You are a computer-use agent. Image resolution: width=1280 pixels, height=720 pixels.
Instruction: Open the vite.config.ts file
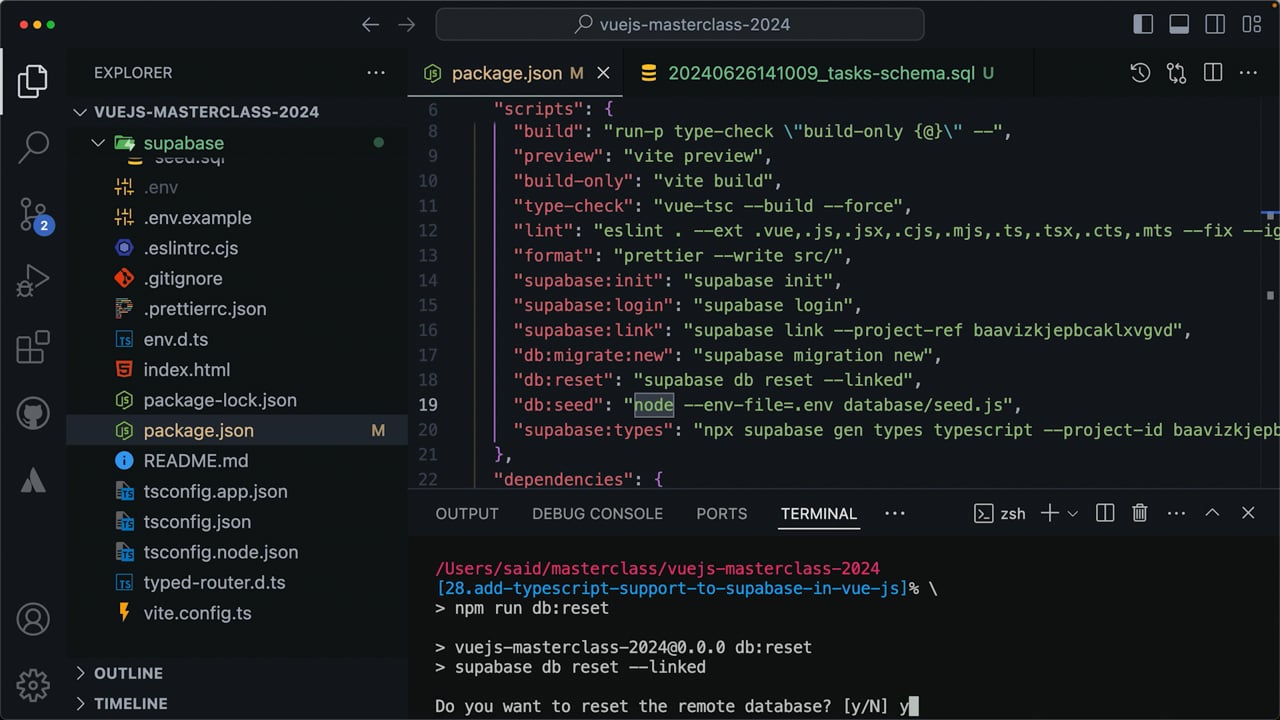point(237,613)
